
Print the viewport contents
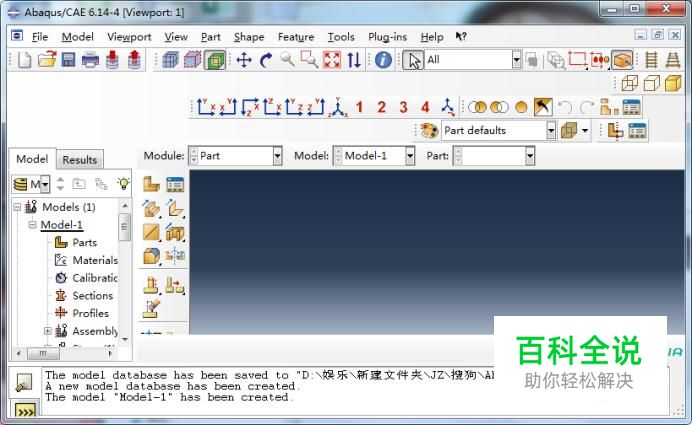click(x=90, y=60)
